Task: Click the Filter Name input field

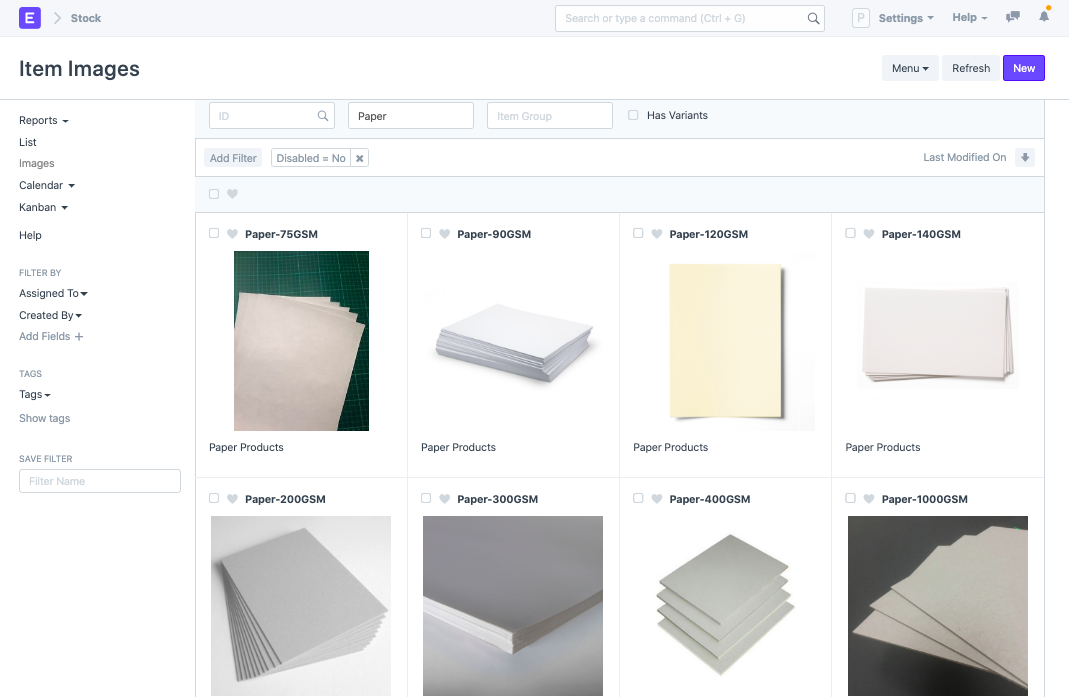Action: pos(100,481)
